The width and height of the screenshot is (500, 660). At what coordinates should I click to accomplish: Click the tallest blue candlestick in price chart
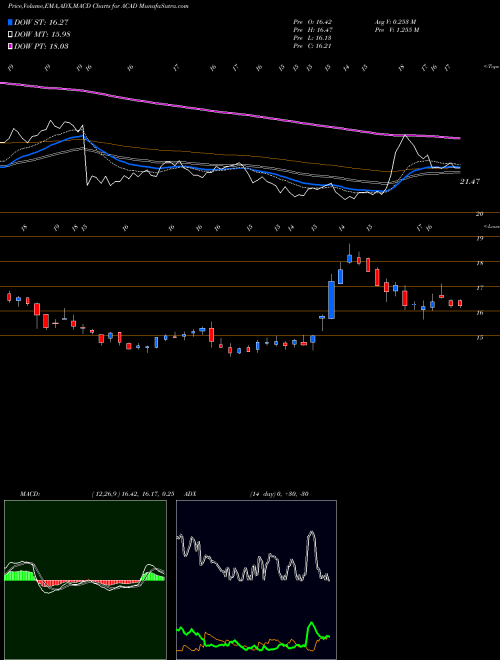(331, 300)
